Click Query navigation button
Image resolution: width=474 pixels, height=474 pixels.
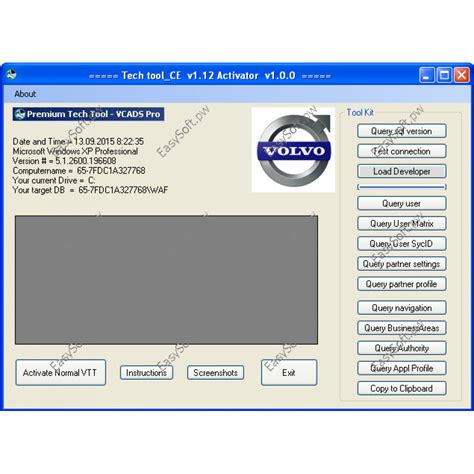tap(402, 308)
